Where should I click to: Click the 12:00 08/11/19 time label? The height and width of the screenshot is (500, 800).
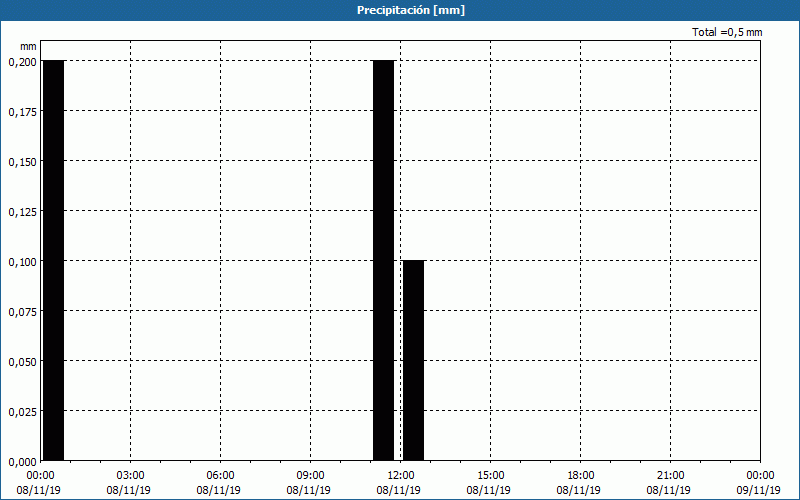(x=398, y=483)
